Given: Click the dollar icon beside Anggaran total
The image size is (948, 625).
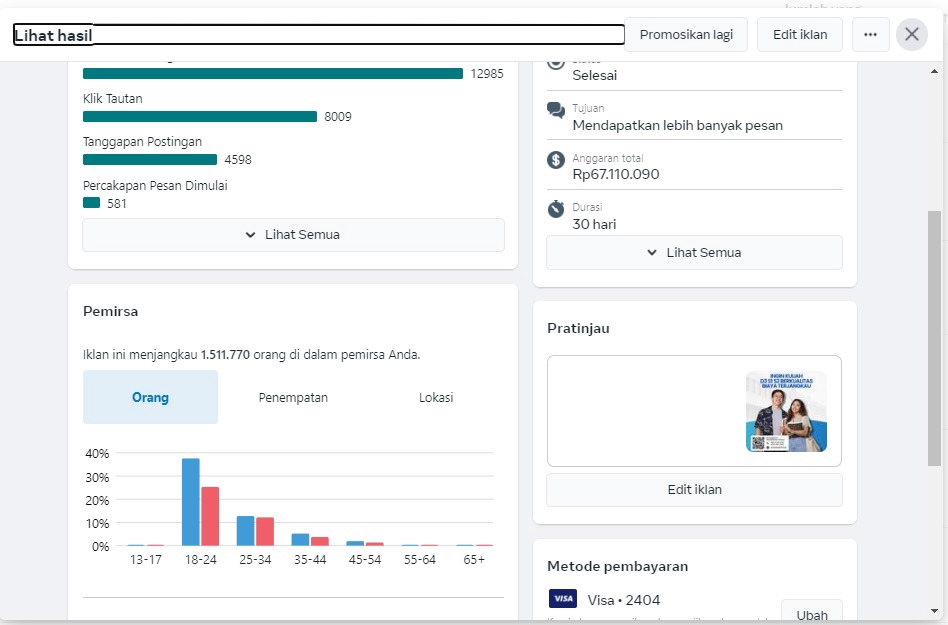Looking at the screenshot, I should point(556,158).
